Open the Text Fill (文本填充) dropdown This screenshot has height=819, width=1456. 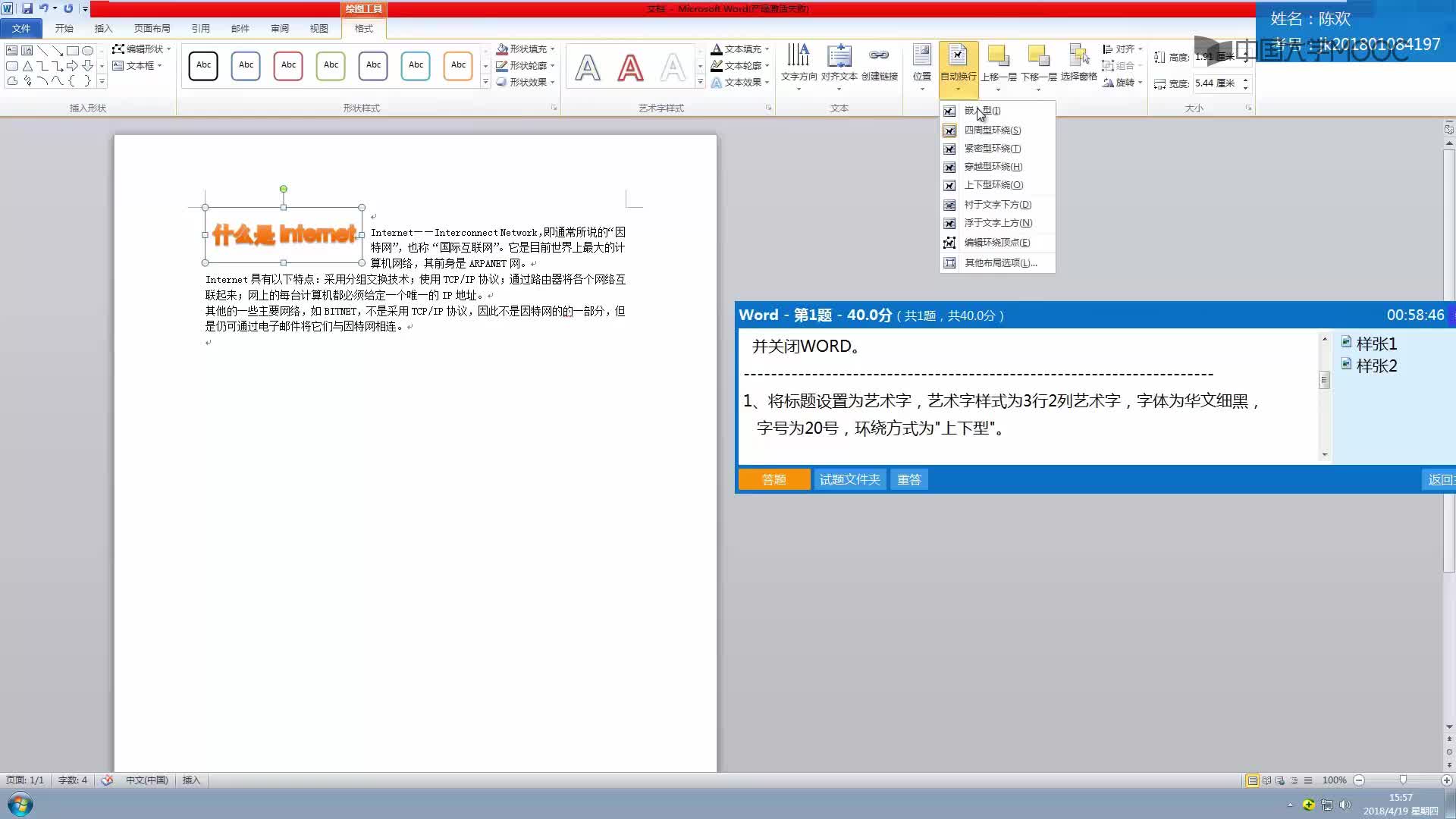tap(740, 49)
